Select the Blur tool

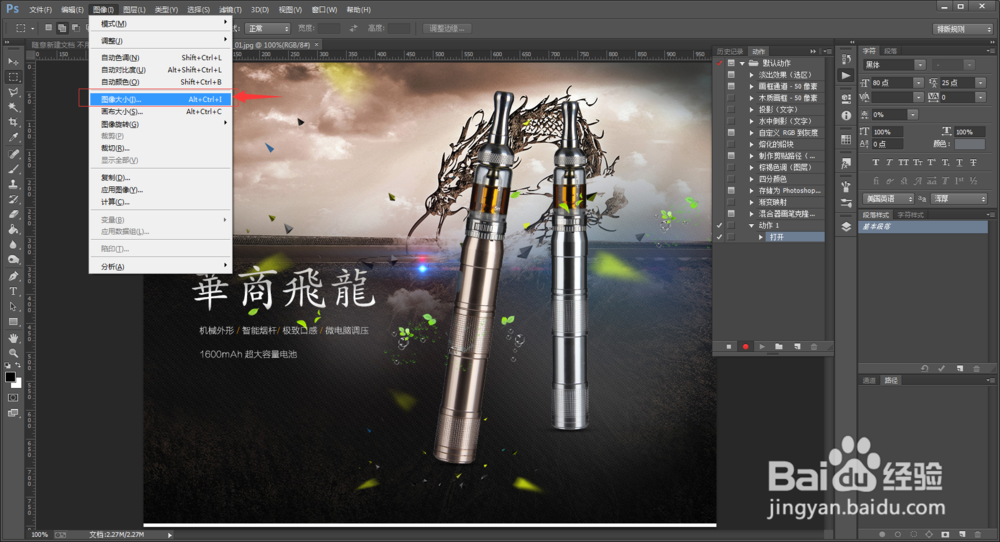[x=13, y=245]
